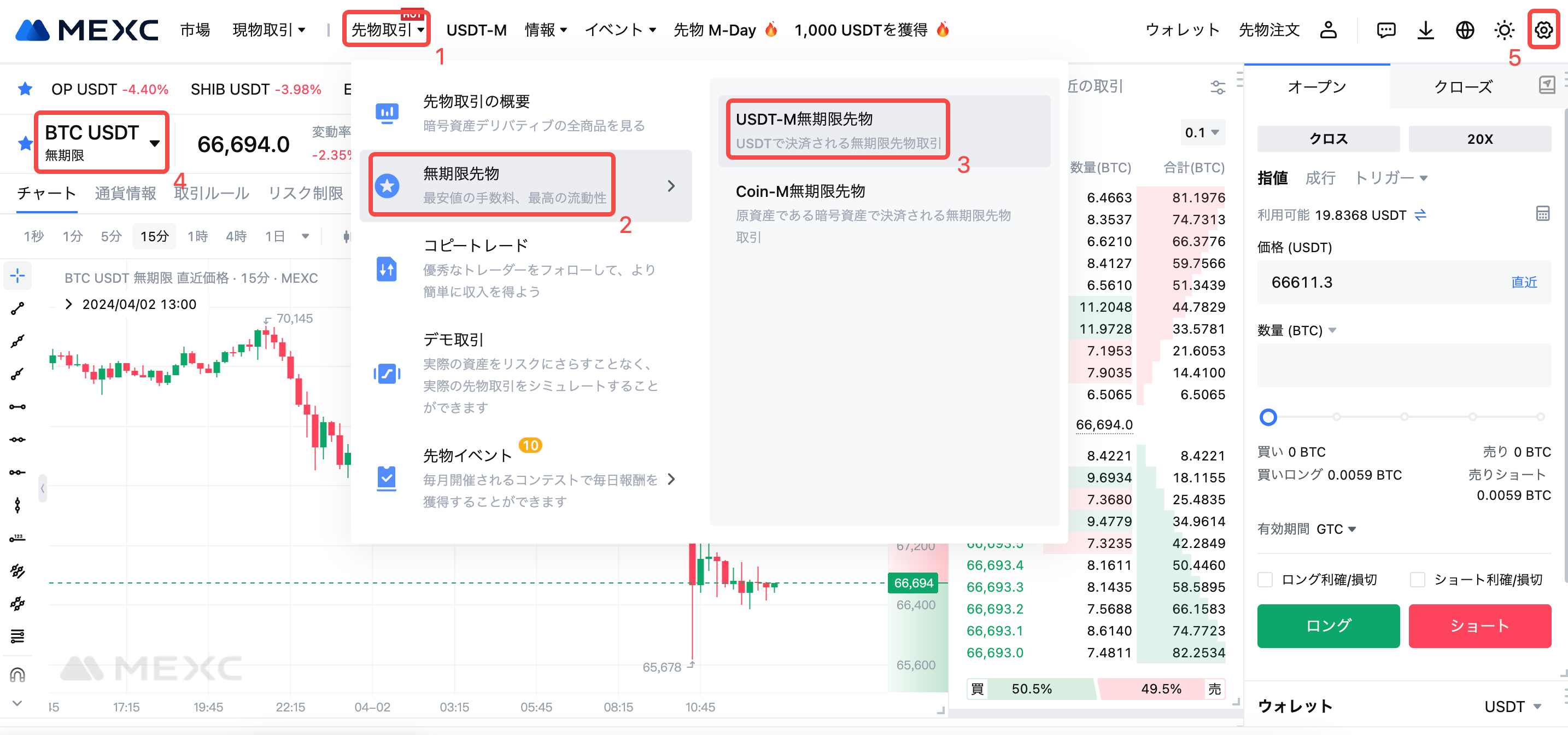Image resolution: width=1568 pixels, height=735 pixels.
Task: Click the candlestick chart style icon
Action: tap(347, 236)
